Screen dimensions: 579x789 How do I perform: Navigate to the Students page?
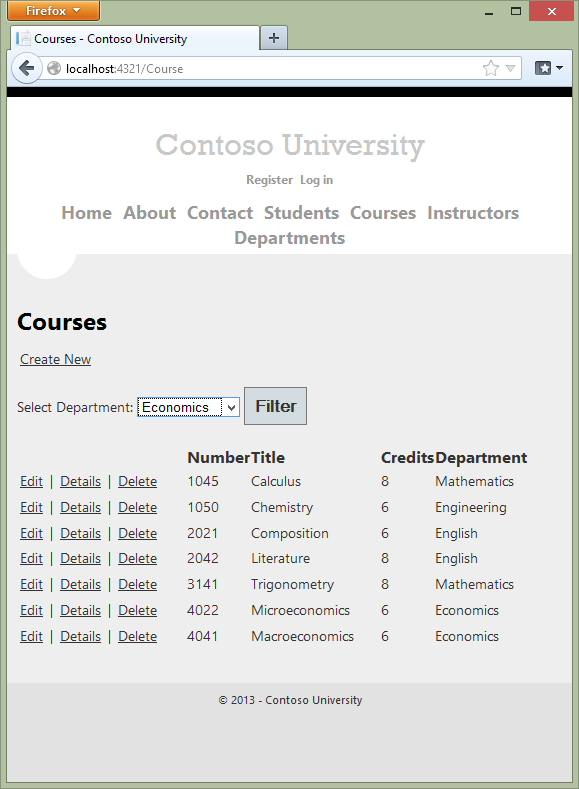[301, 213]
